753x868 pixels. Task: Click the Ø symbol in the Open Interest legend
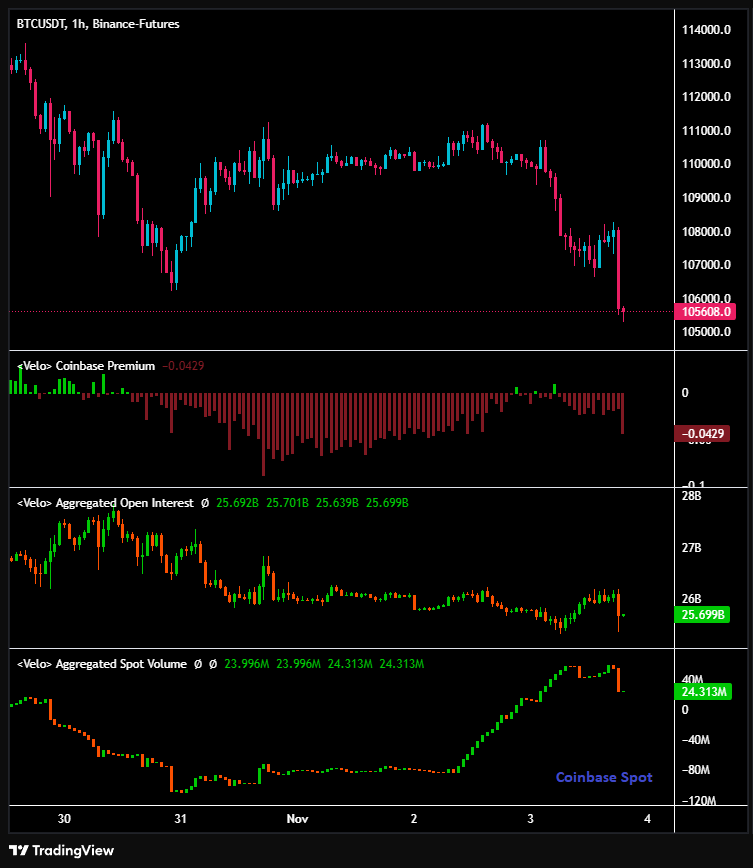(205, 503)
